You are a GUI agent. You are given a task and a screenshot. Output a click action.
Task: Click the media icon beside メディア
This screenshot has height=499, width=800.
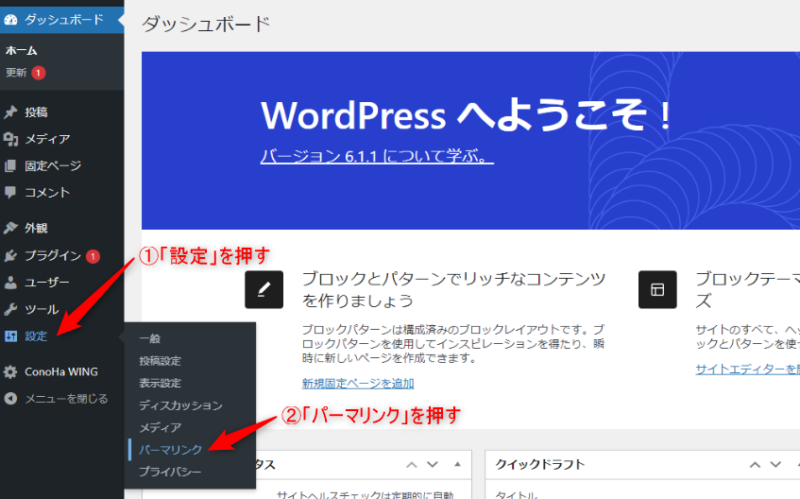[11, 139]
